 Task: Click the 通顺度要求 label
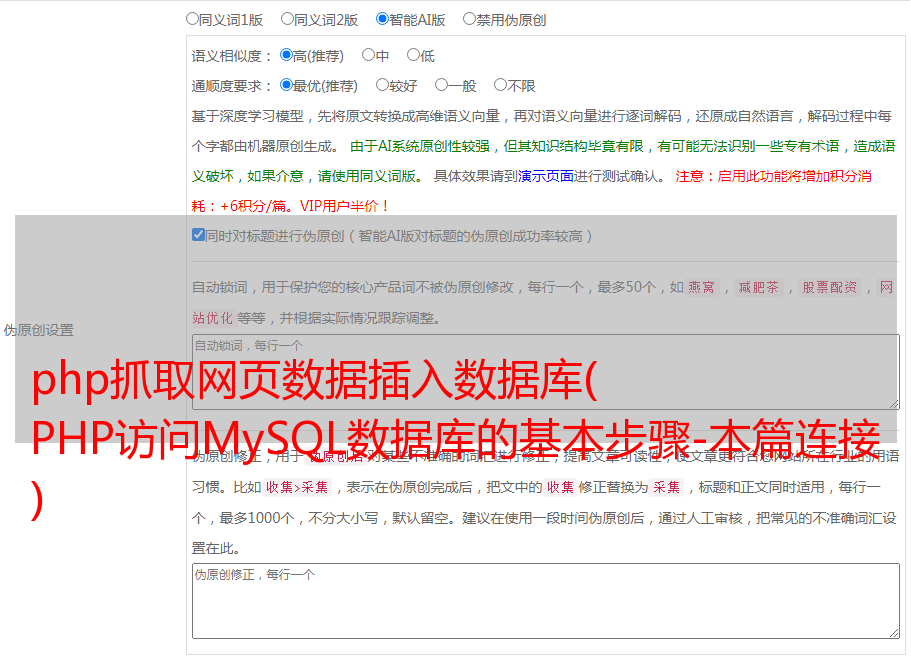point(232,86)
